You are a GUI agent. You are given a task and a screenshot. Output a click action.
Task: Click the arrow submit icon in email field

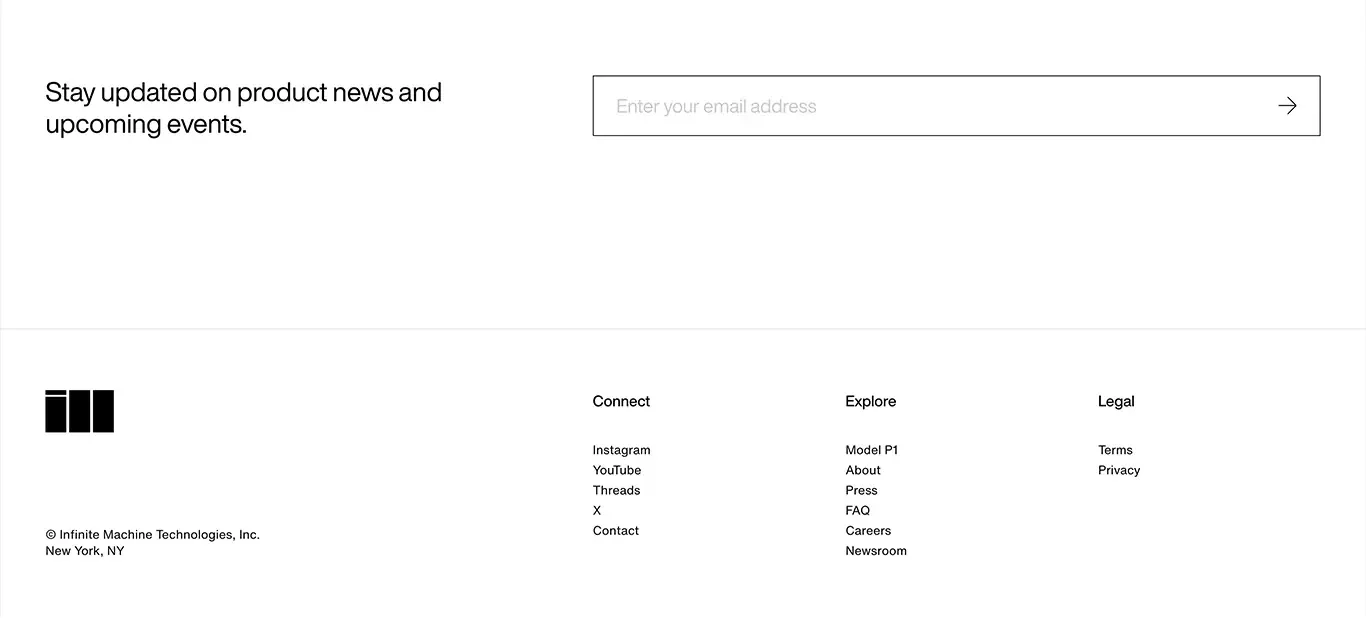click(x=1287, y=106)
